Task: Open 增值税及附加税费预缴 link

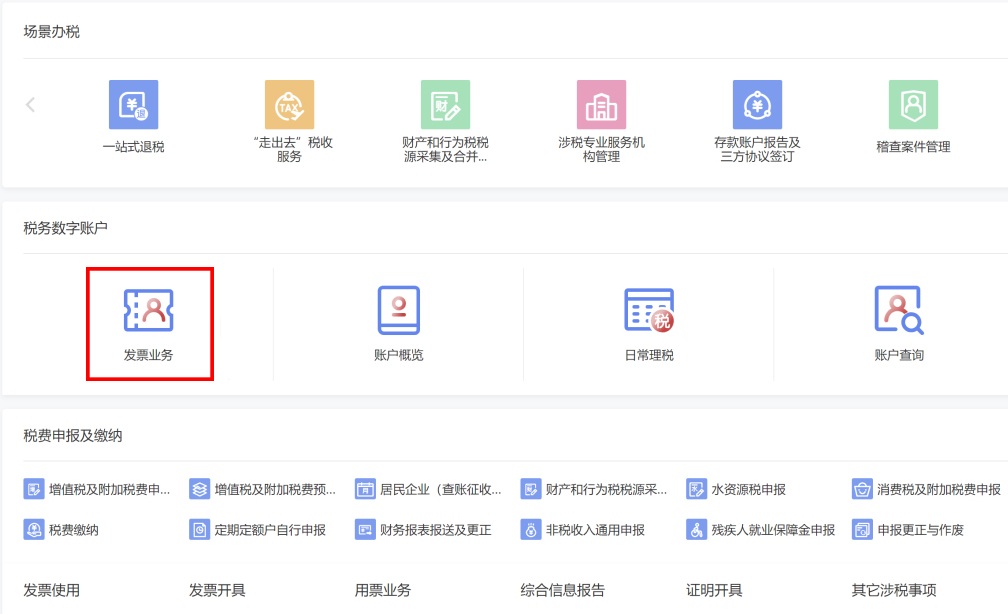Action: (x=263, y=490)
